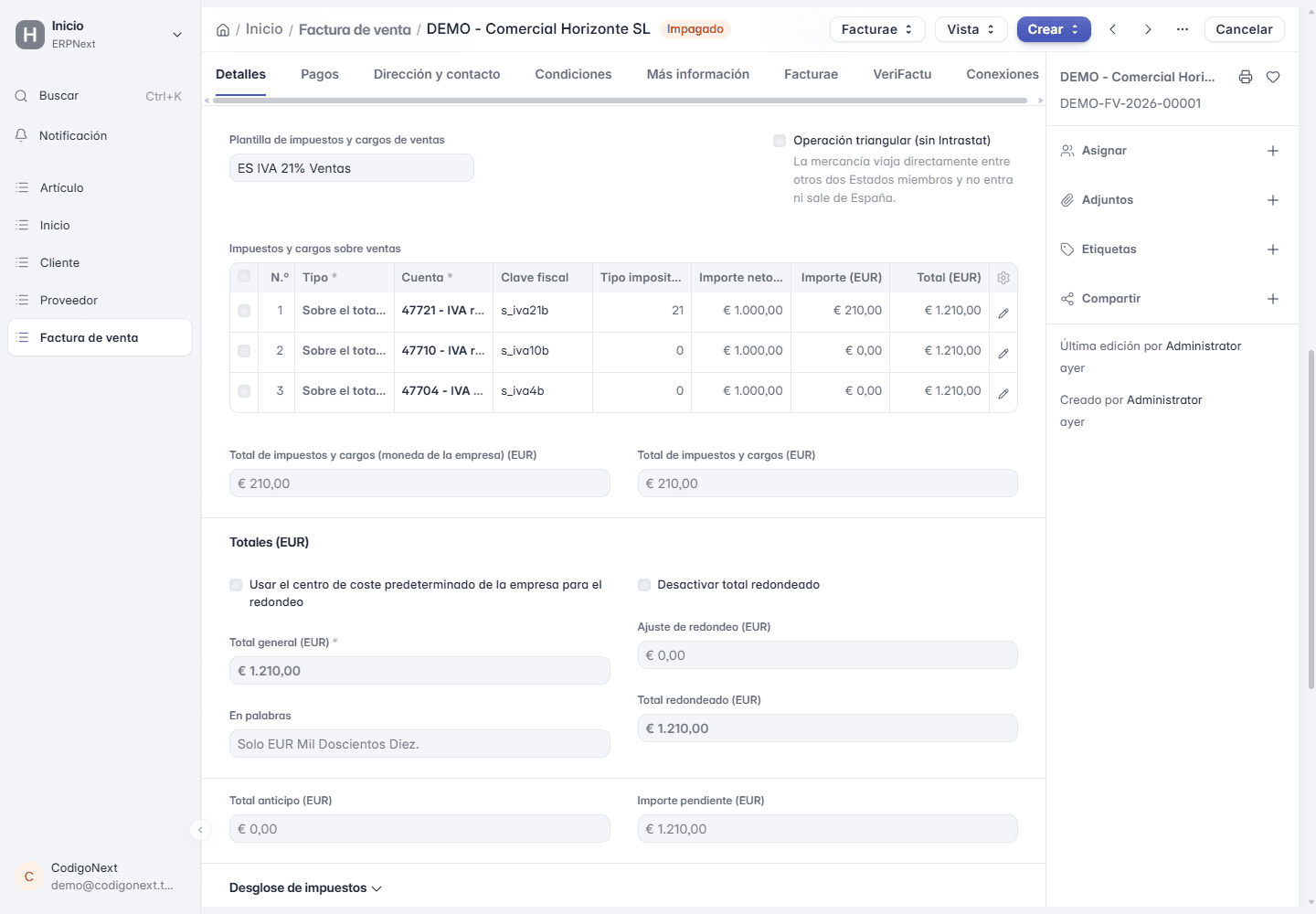Select tax row 1 checkbox
The image size is (1316, 914).
click(x=244, y=311)
